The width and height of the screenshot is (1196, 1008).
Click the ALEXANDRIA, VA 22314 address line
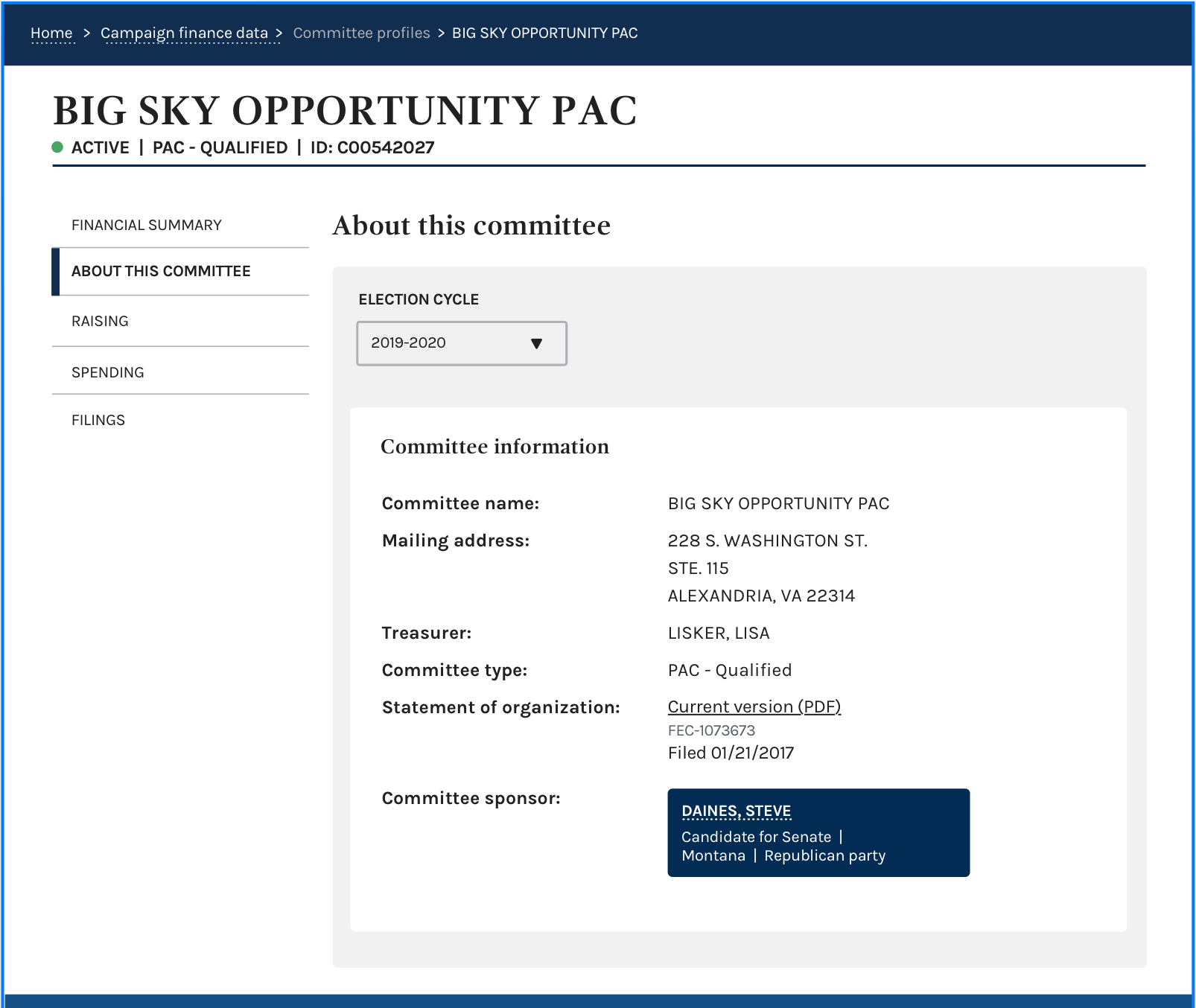click(x=761, y=596)
